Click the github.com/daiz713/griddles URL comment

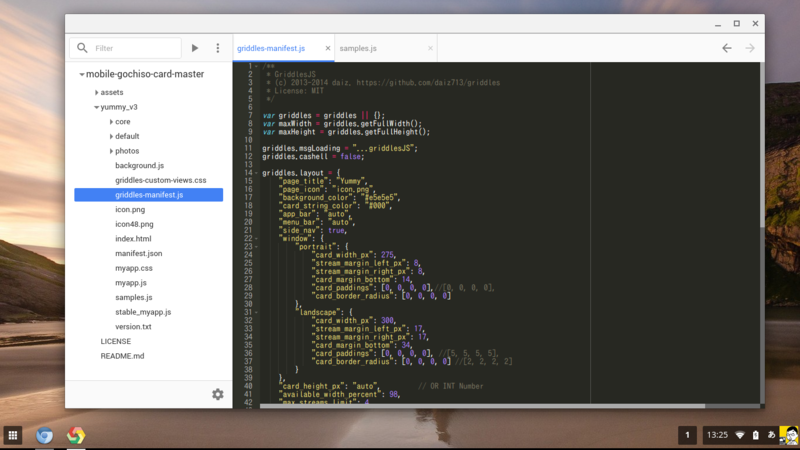tap(428, 83)
